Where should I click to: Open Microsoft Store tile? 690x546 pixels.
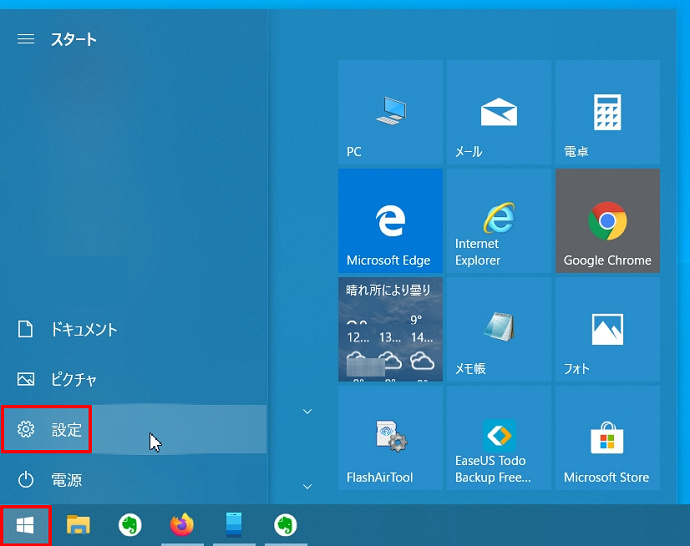click(x=607, y=438)
